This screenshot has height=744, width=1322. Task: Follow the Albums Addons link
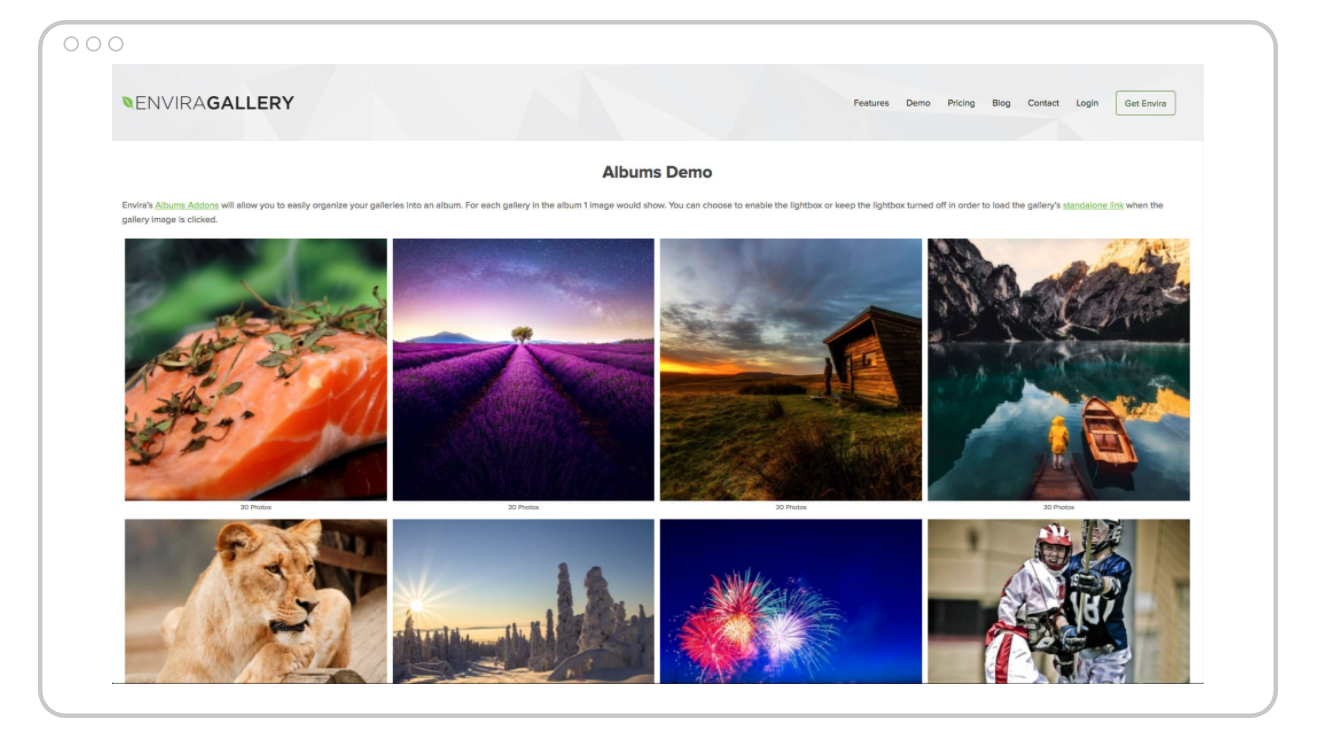point(187,205)
